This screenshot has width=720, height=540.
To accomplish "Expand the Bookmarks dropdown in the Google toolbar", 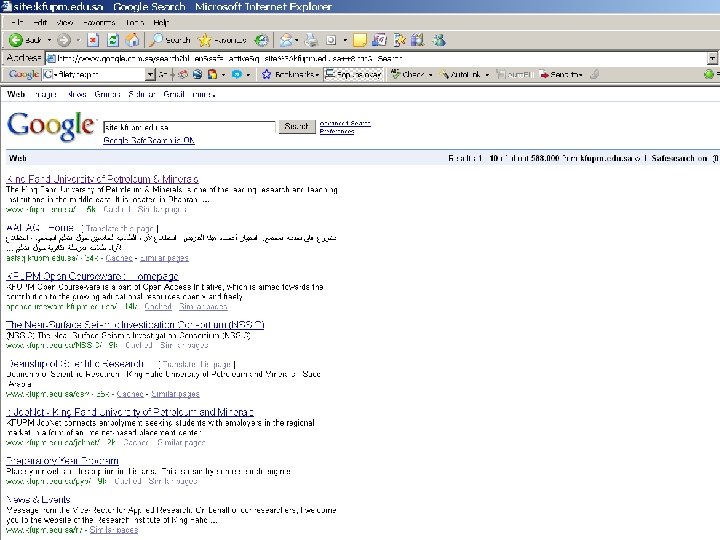I will pos(317,75).
